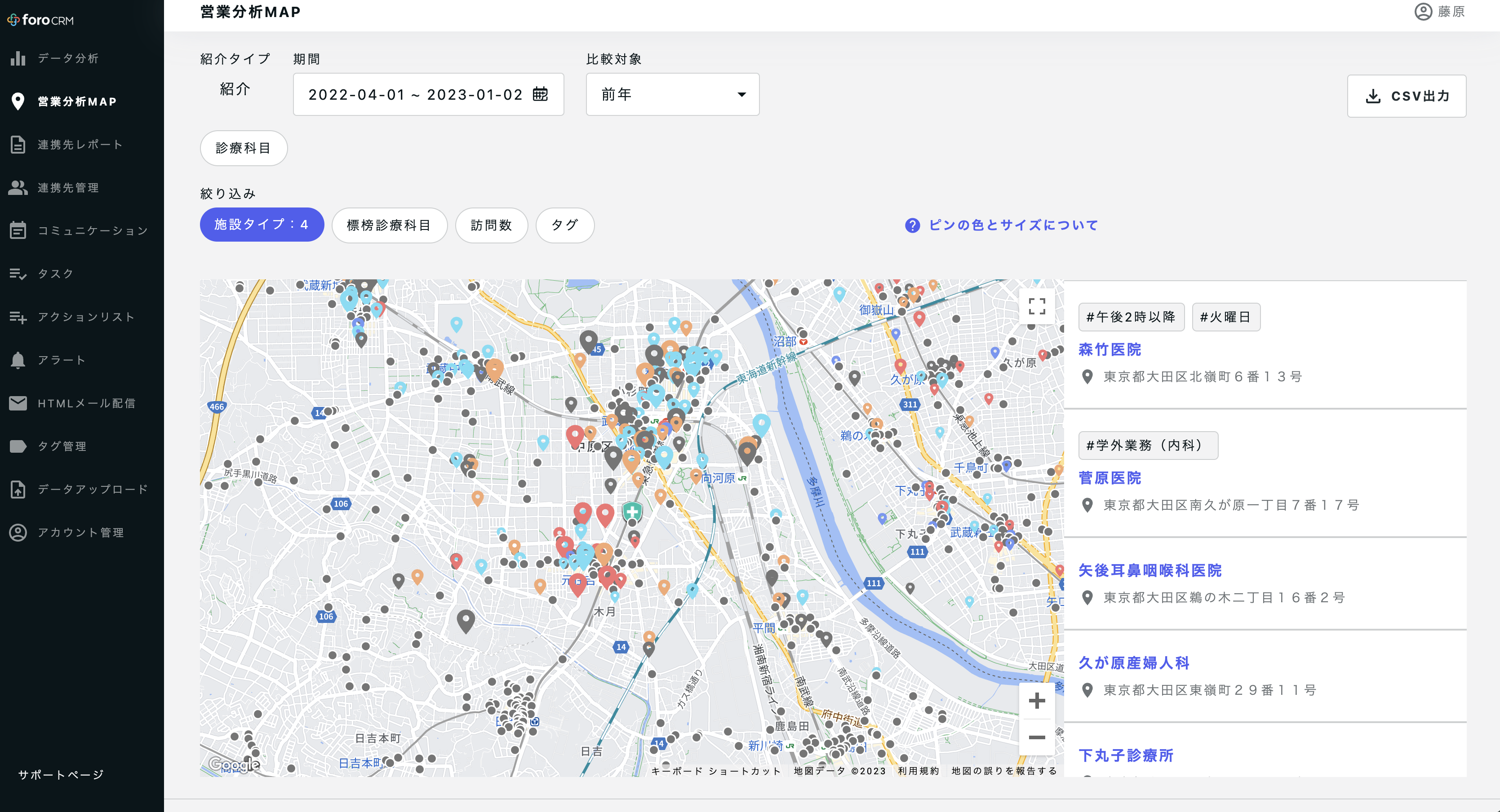Viewport: 1500px width, 812px height.
Task: Click address 東京都大田区東嶺町２９番１１号
Action: [x=1209, y=690]
